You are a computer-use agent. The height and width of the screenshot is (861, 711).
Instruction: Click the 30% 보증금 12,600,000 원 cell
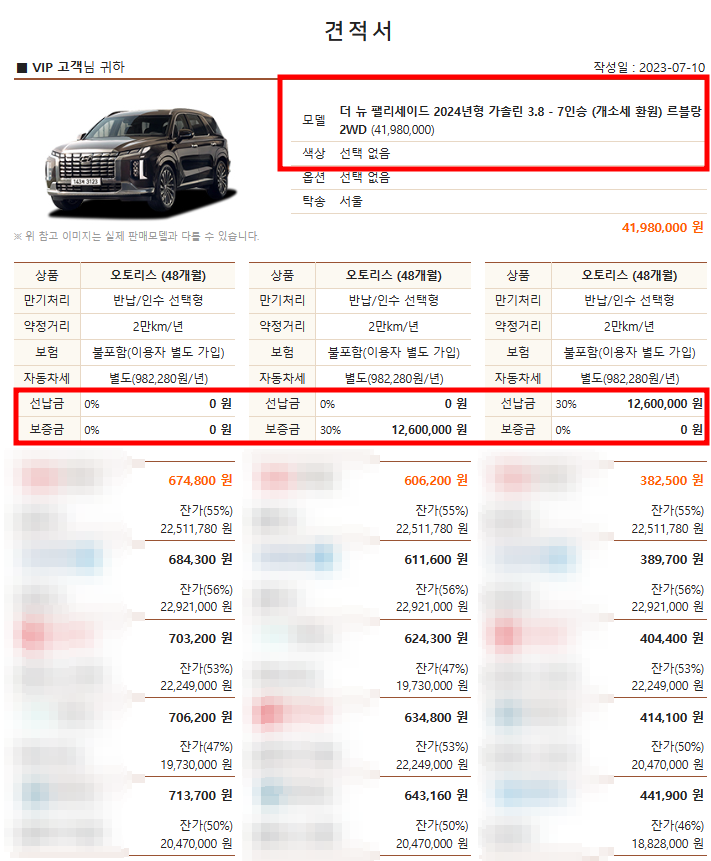tap(393, 429)
